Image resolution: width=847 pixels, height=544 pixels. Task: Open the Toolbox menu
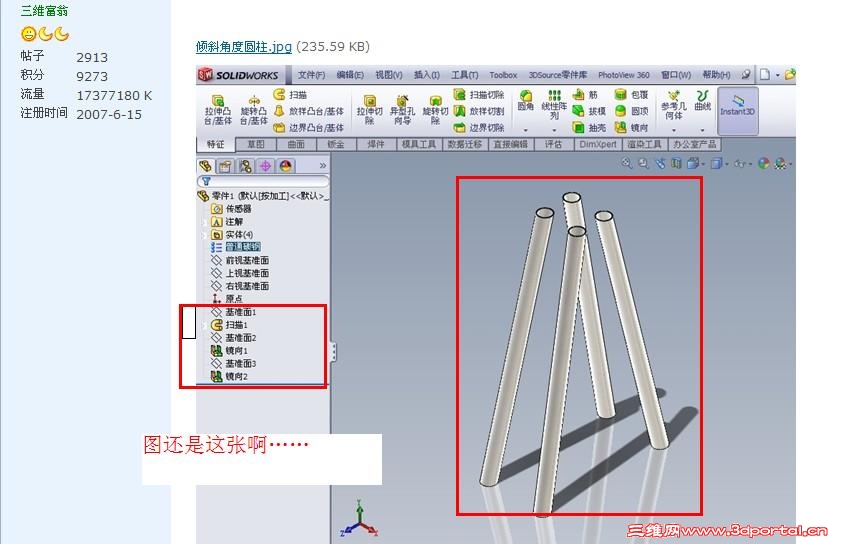coord(503,75)
